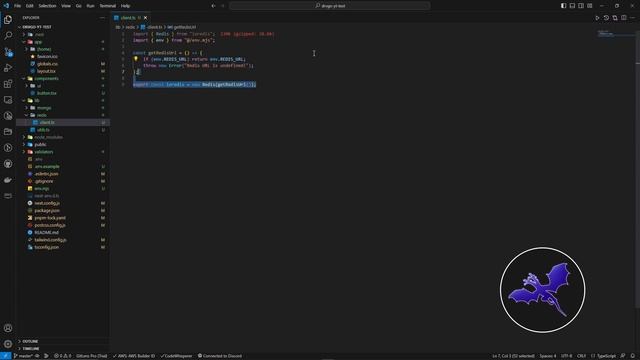Close the client.ts editor tab
This screenshot has width=640, height=360.
tap(145, 18)
